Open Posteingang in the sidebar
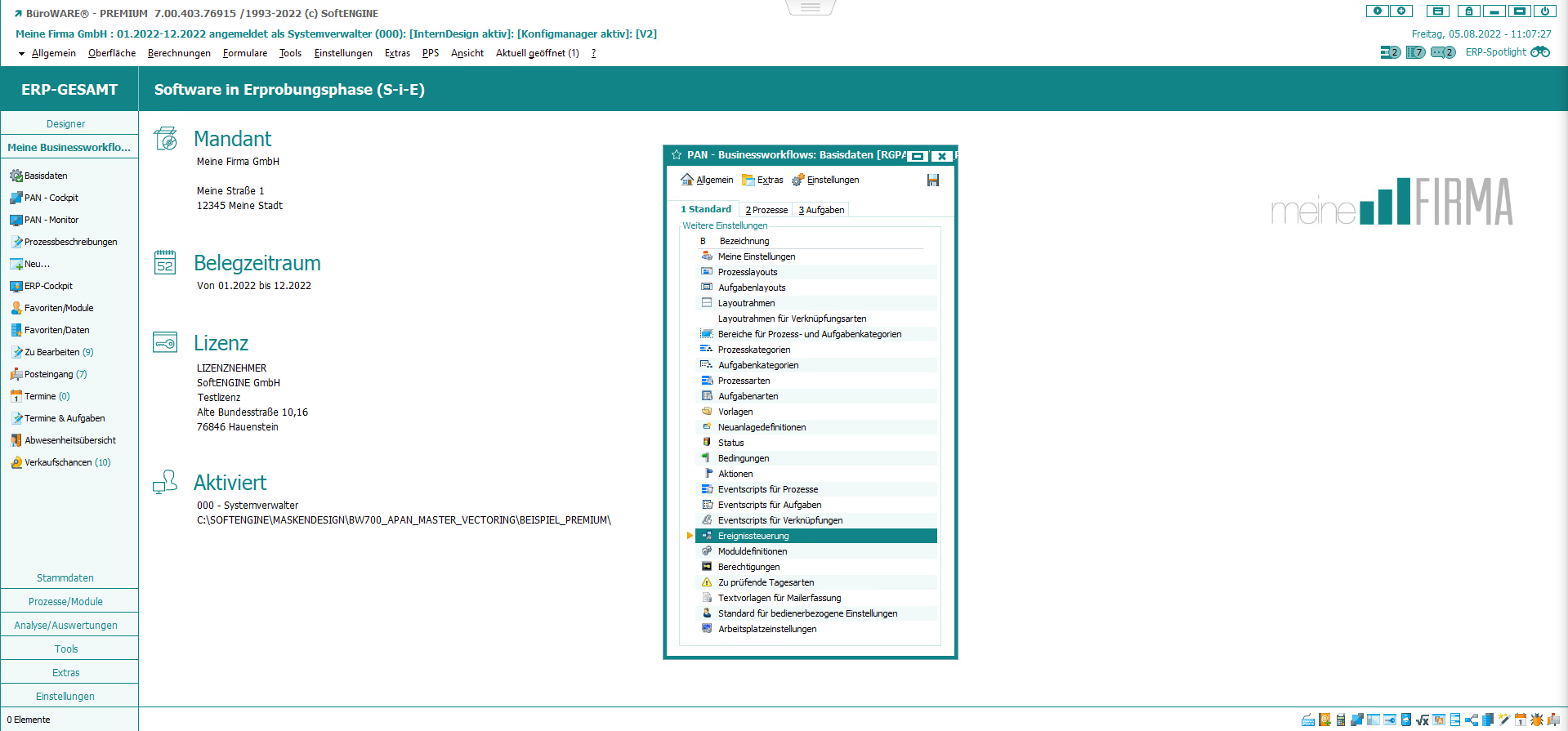Screen dimensions: 1568x731 (x=48, y=374)
